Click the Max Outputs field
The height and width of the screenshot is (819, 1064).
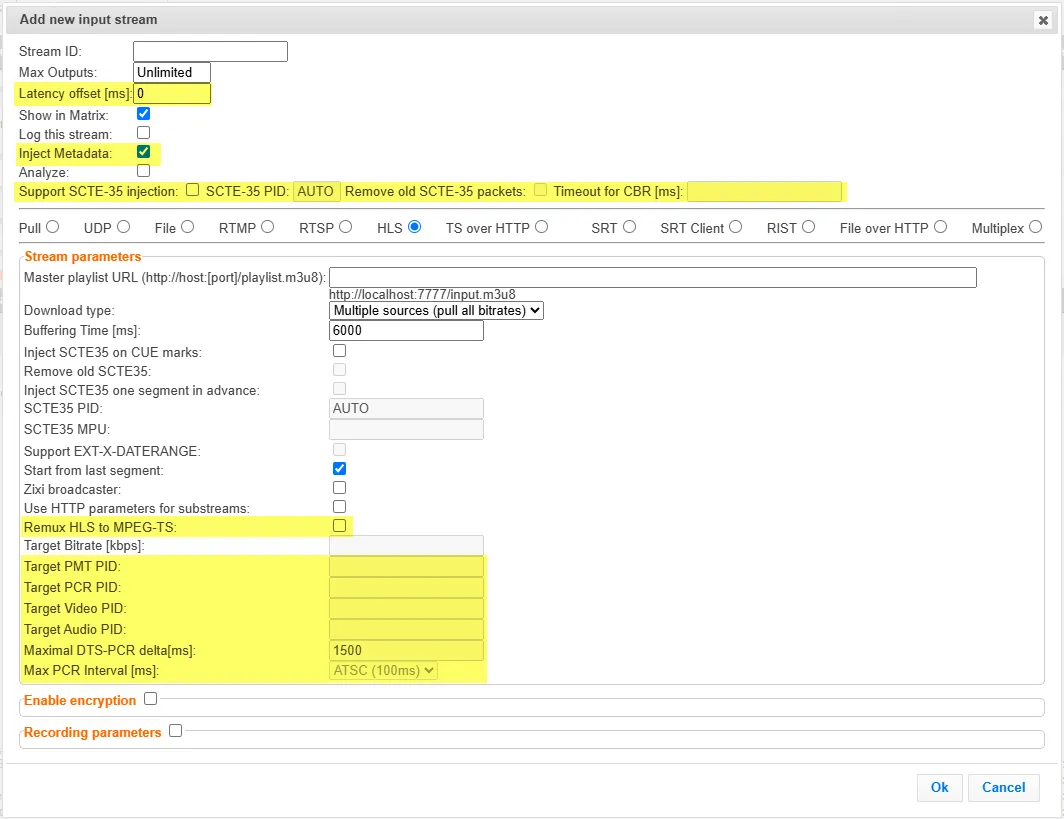pyautogui.click(x=172, y=73)
